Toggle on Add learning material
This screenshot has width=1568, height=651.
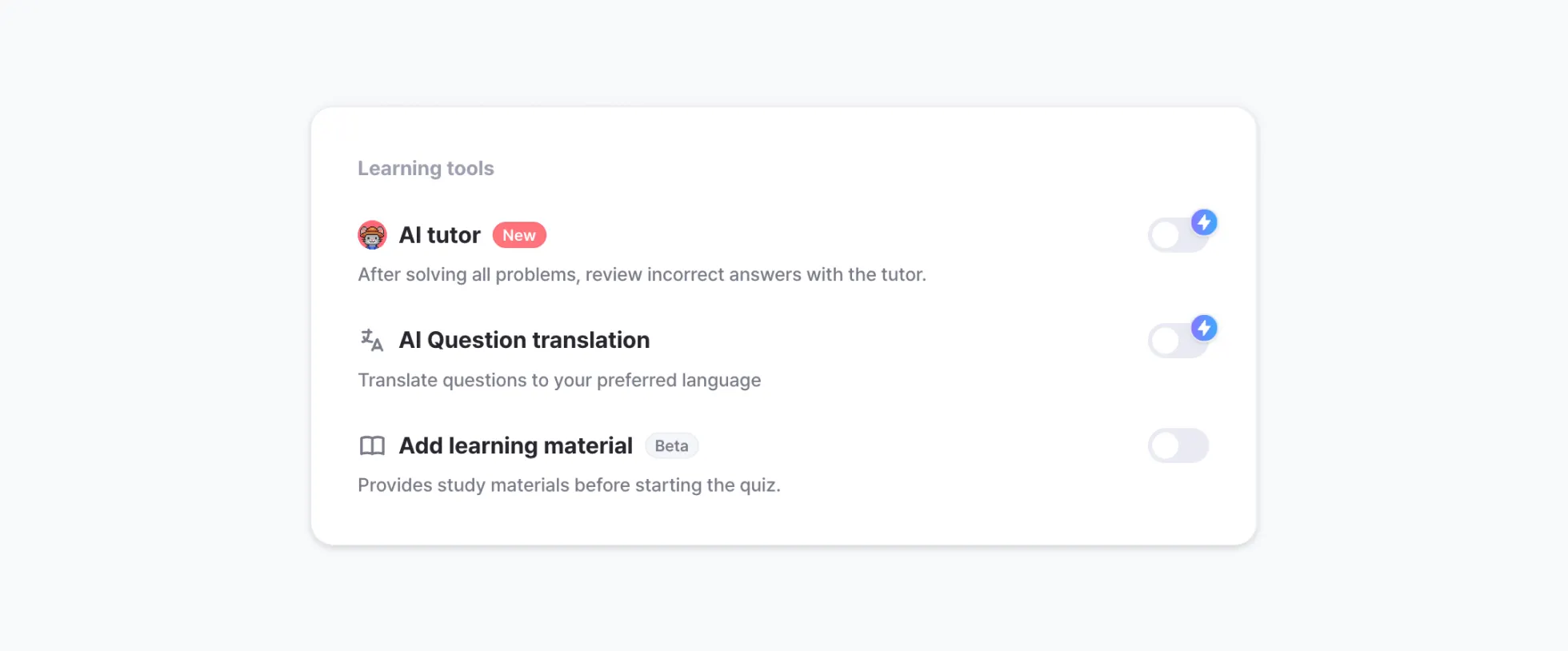[1178, 445]
